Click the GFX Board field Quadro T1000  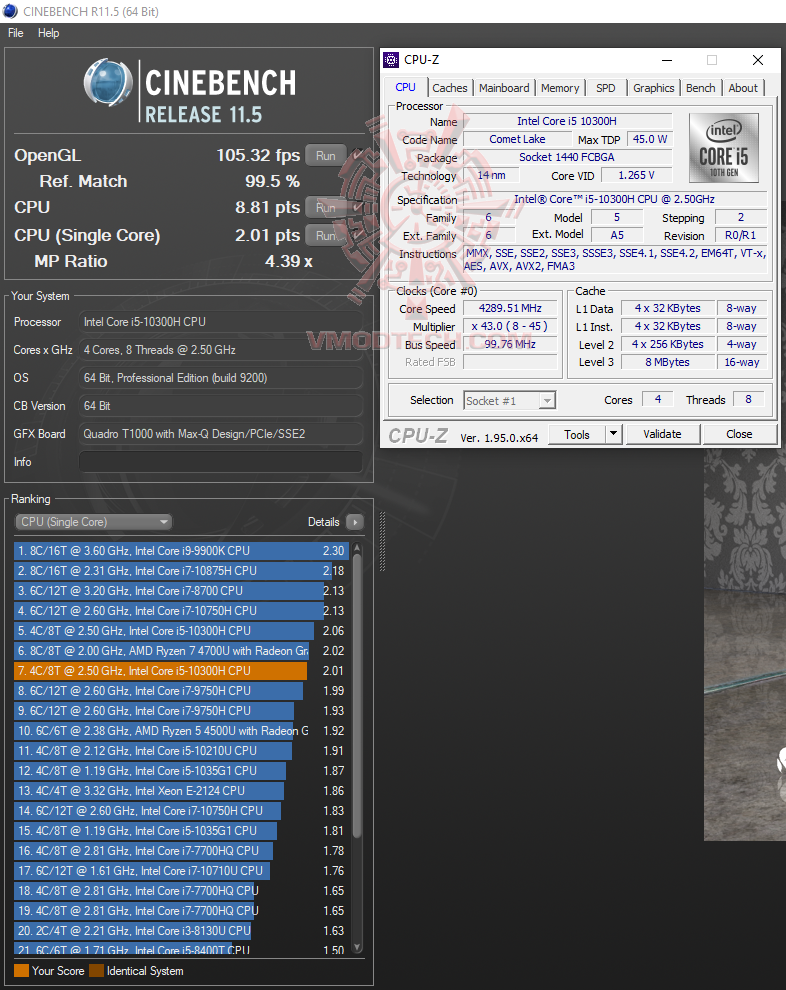tap(220, 434)
